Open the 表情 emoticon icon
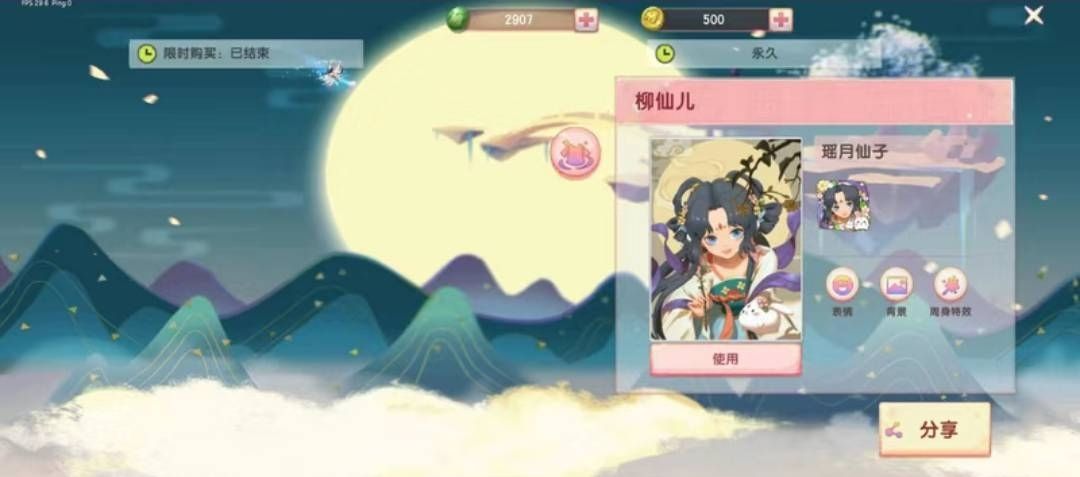 pos(842,285)
